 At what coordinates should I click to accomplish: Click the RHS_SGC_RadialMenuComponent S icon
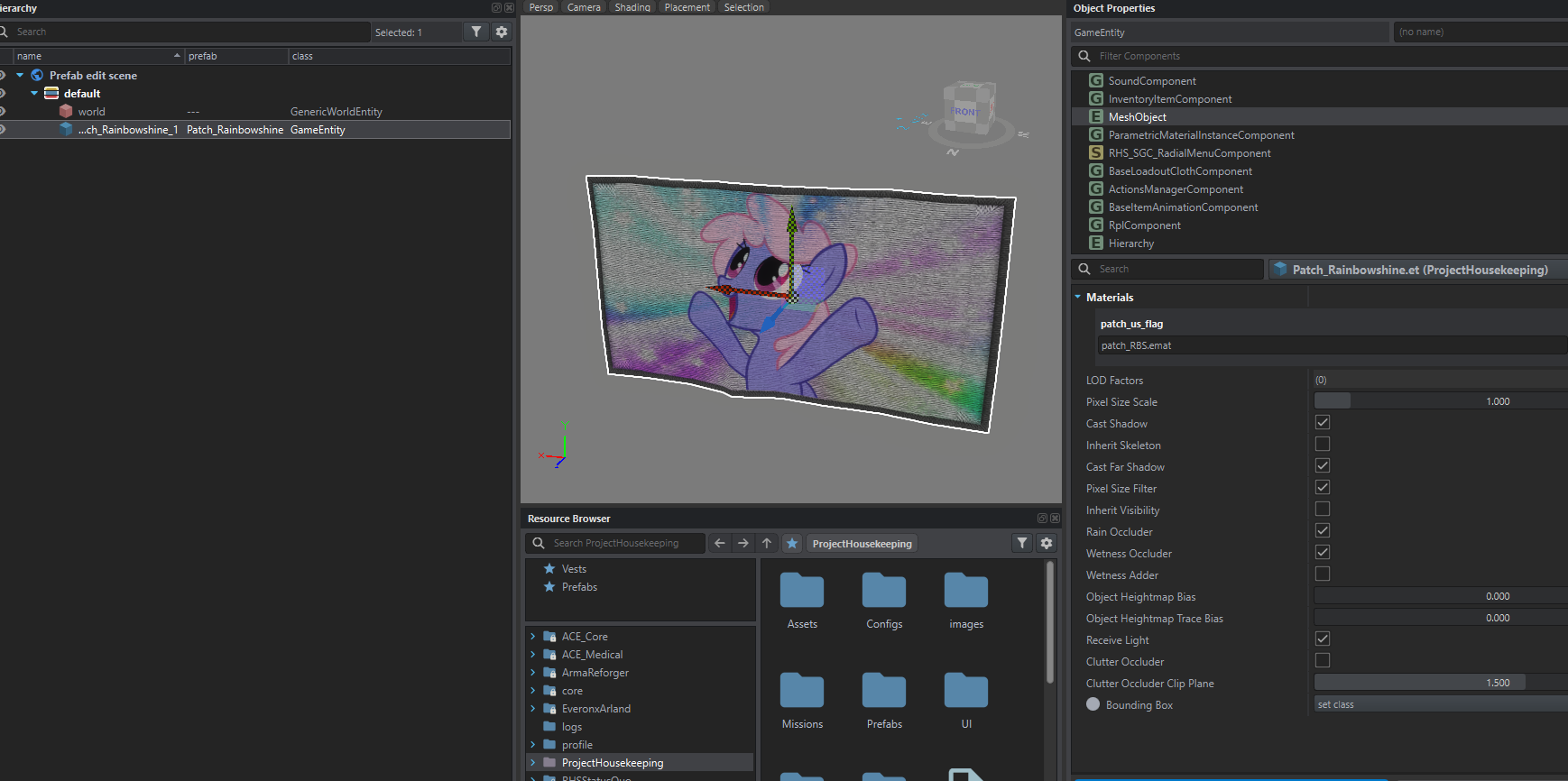[1096, 152]
